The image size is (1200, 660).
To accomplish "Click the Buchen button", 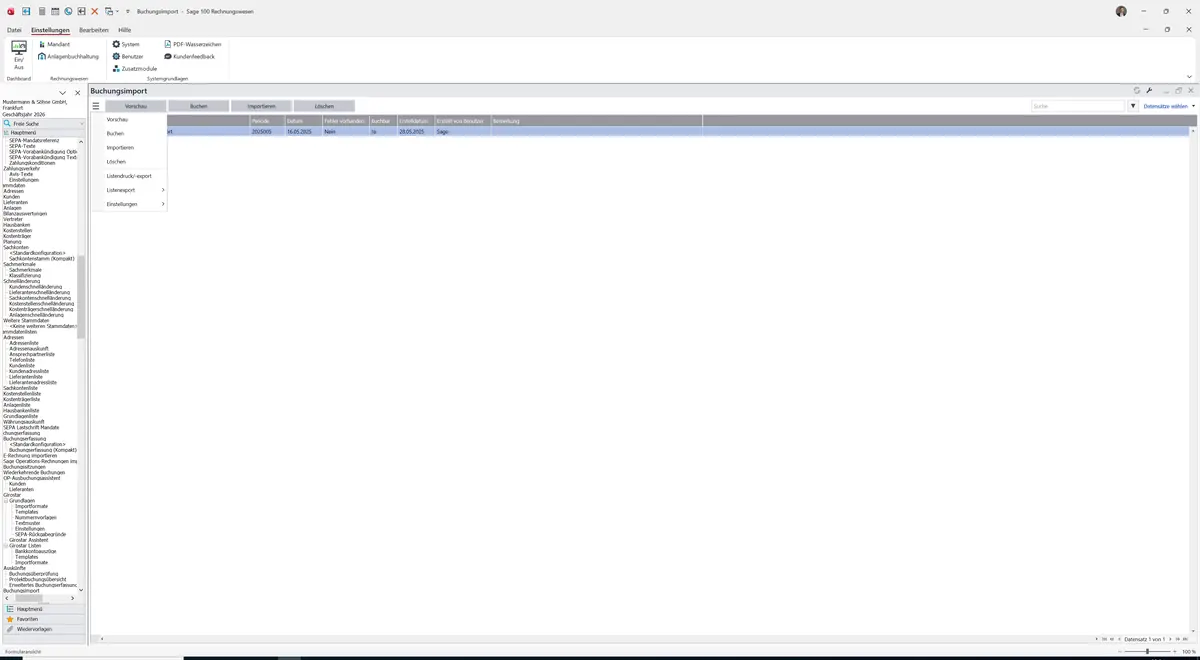I will click(x=198, y=106).
